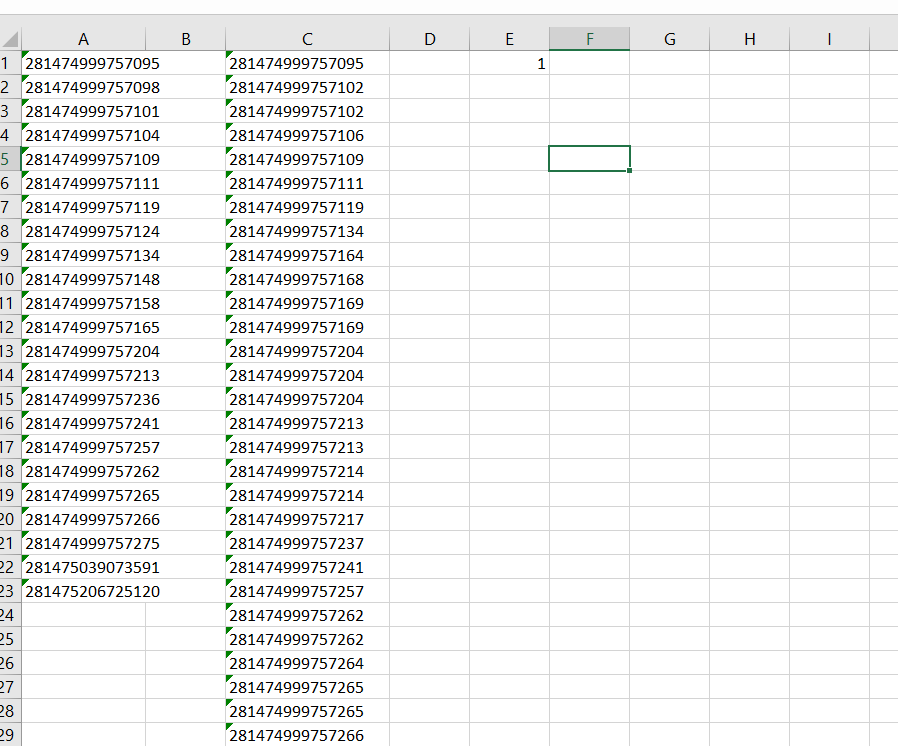Select column E header
The height and width of the screenshot is (746, 898).
coord(509,39)
